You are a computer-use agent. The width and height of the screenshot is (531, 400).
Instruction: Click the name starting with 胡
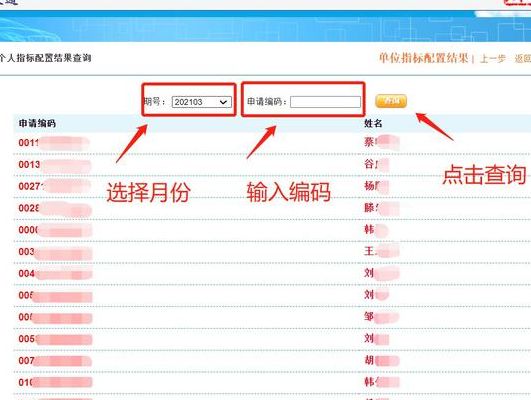(x=381, y=360)
